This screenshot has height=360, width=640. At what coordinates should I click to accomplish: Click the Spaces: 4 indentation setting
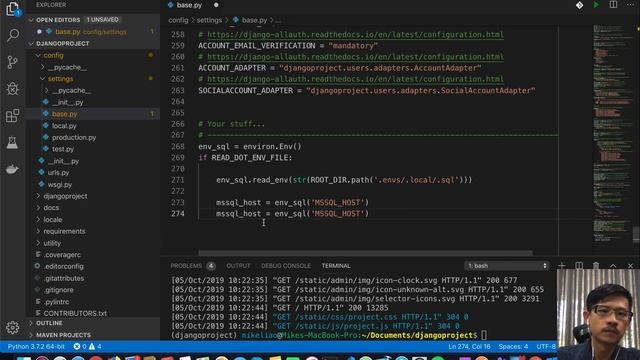(513, 347)
